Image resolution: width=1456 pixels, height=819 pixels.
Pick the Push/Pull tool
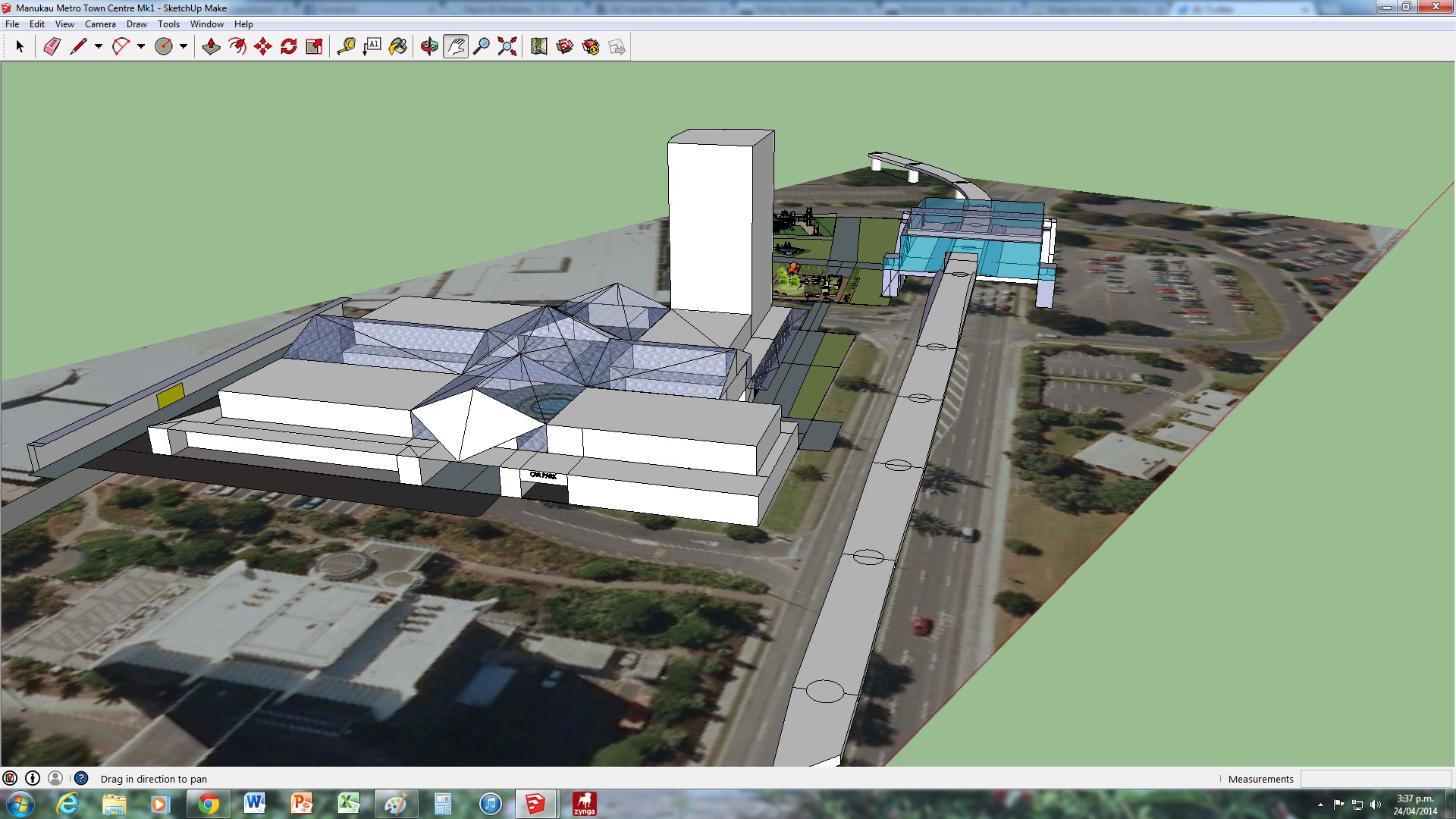tap(211, 47)
